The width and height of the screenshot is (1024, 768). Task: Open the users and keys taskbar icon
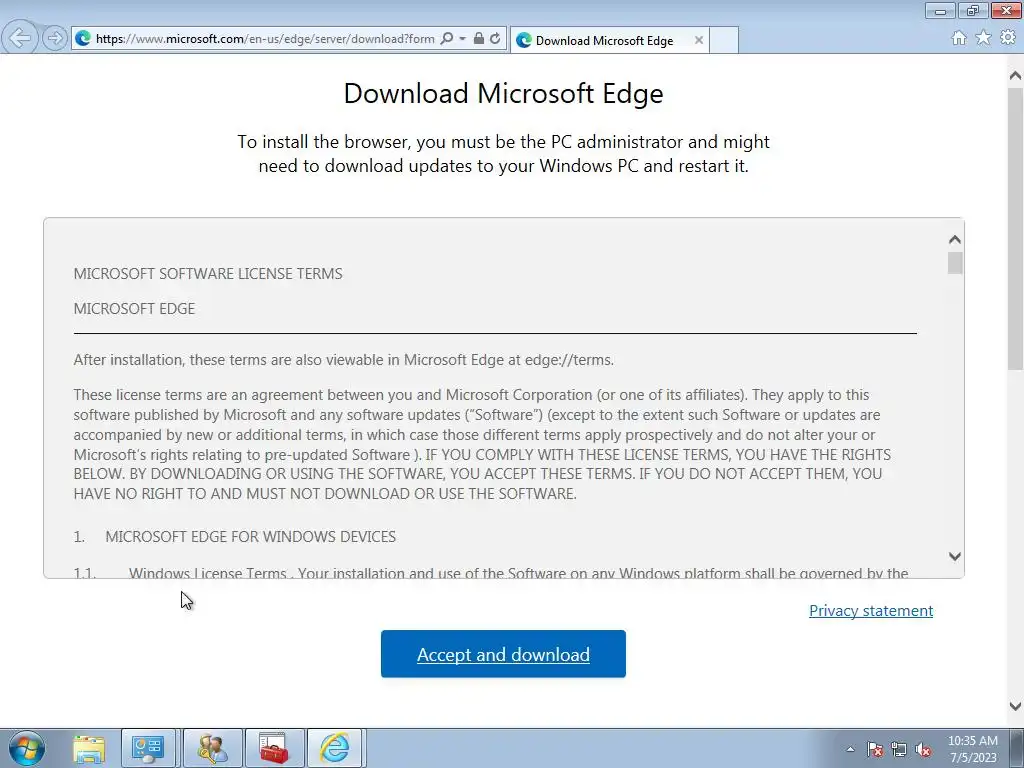coord(213,748)
